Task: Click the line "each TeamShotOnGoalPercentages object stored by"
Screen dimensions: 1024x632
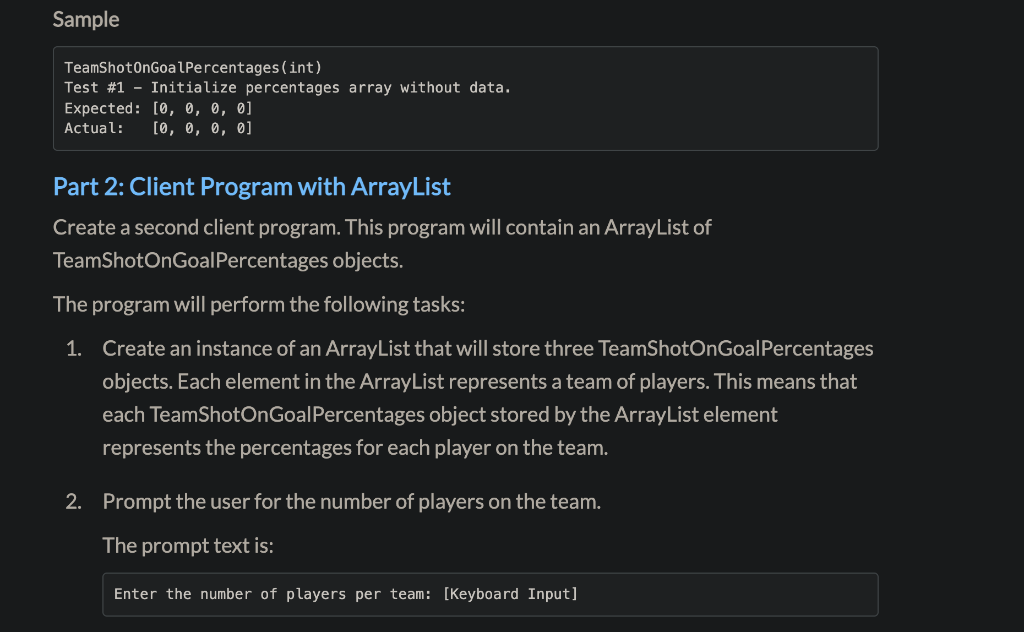Action: (x=440, y=415)
